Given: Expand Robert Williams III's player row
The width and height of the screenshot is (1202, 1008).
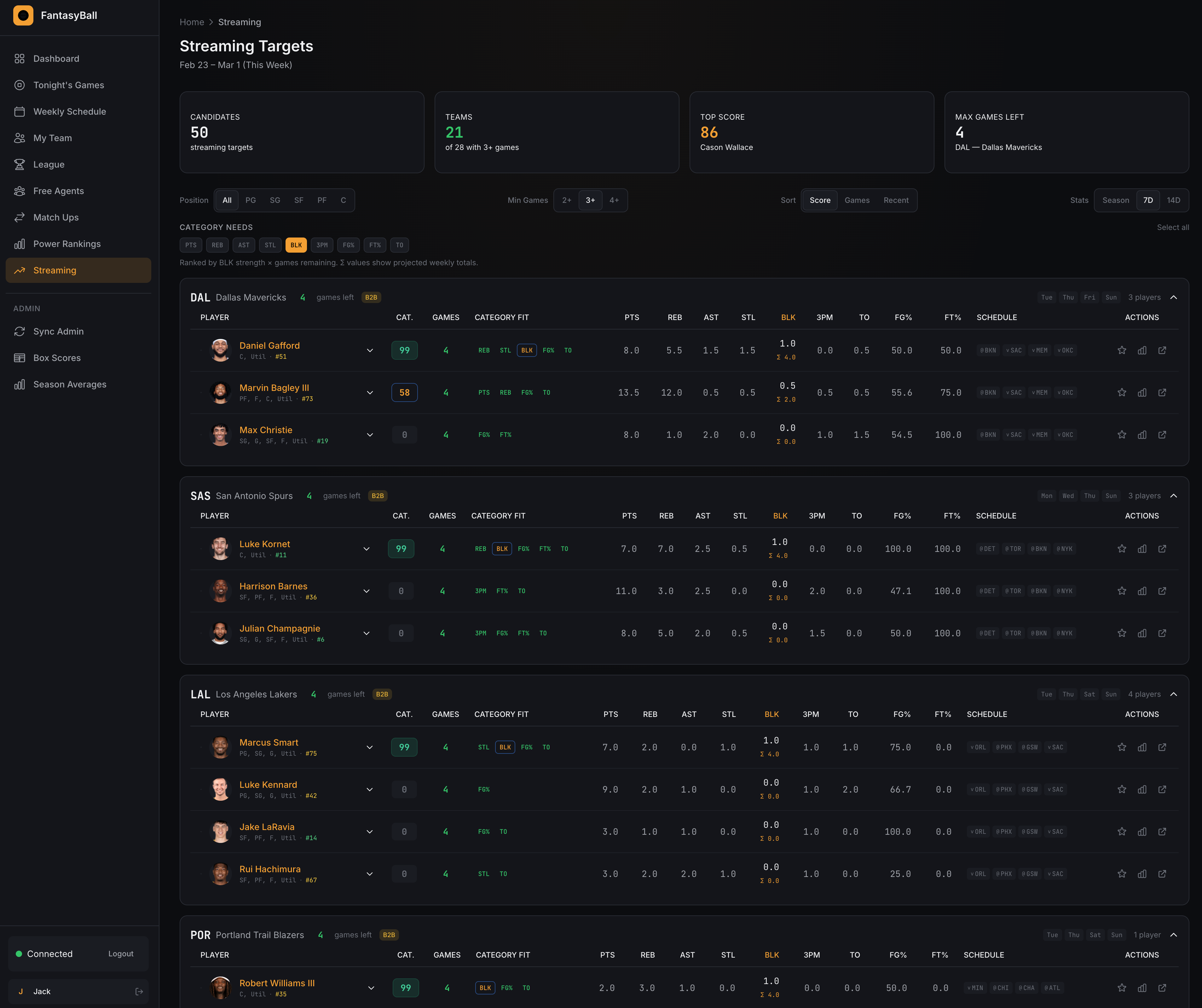Looking at the screenshot, I should [371, 988].
